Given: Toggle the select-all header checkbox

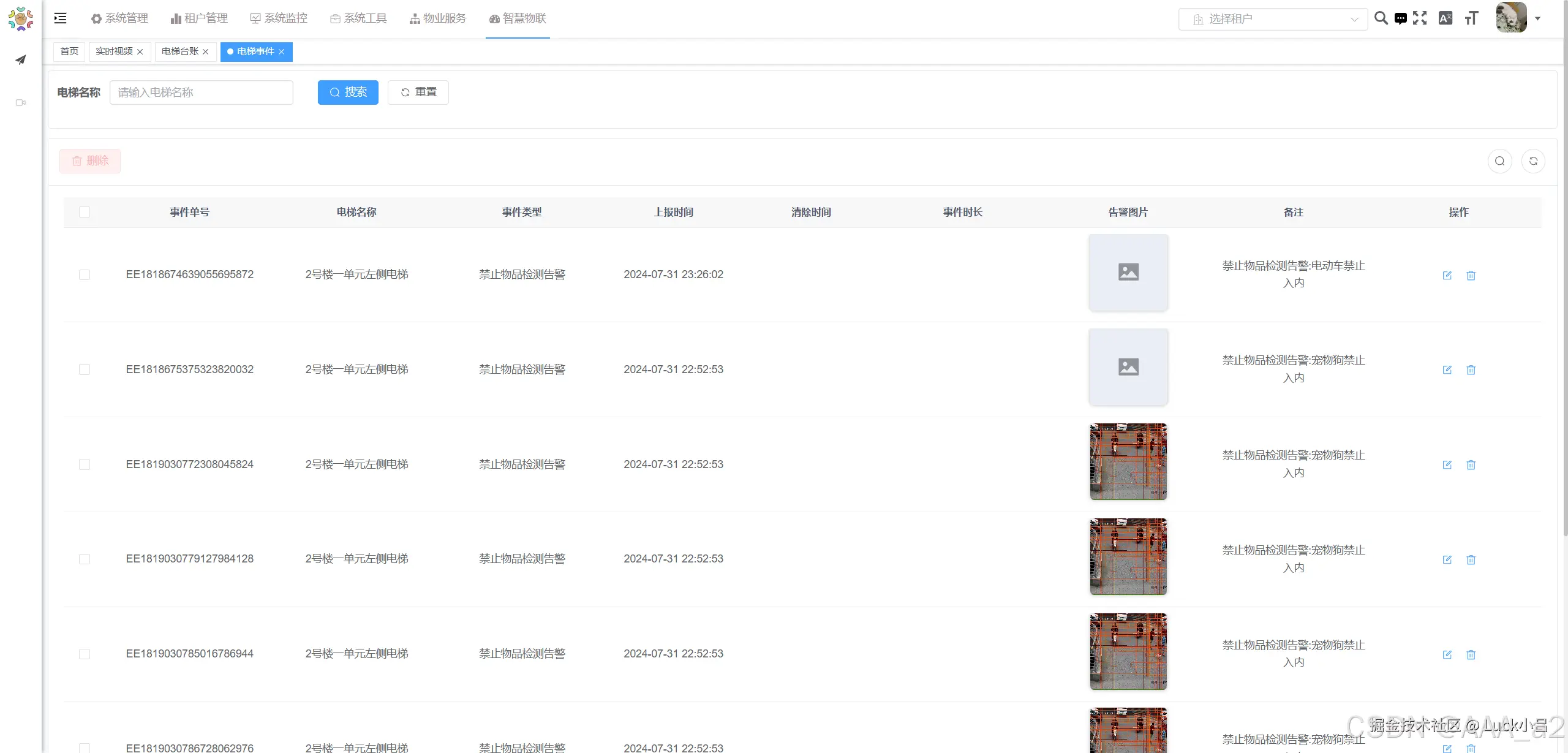Looking at the screenshot, I should [x=85, y=212].
